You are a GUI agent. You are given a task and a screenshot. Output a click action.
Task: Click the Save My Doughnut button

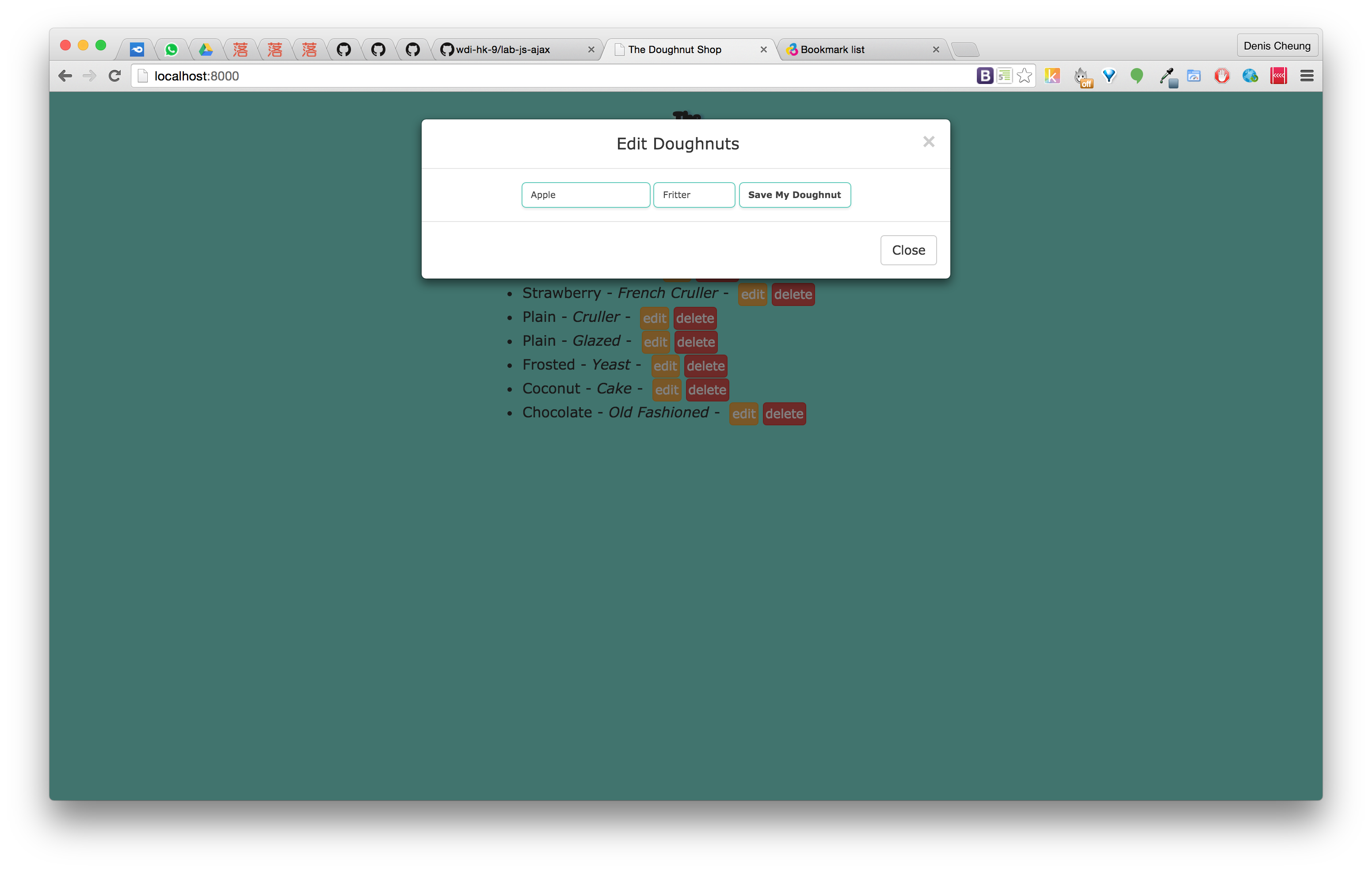click(x=794, y=195)
